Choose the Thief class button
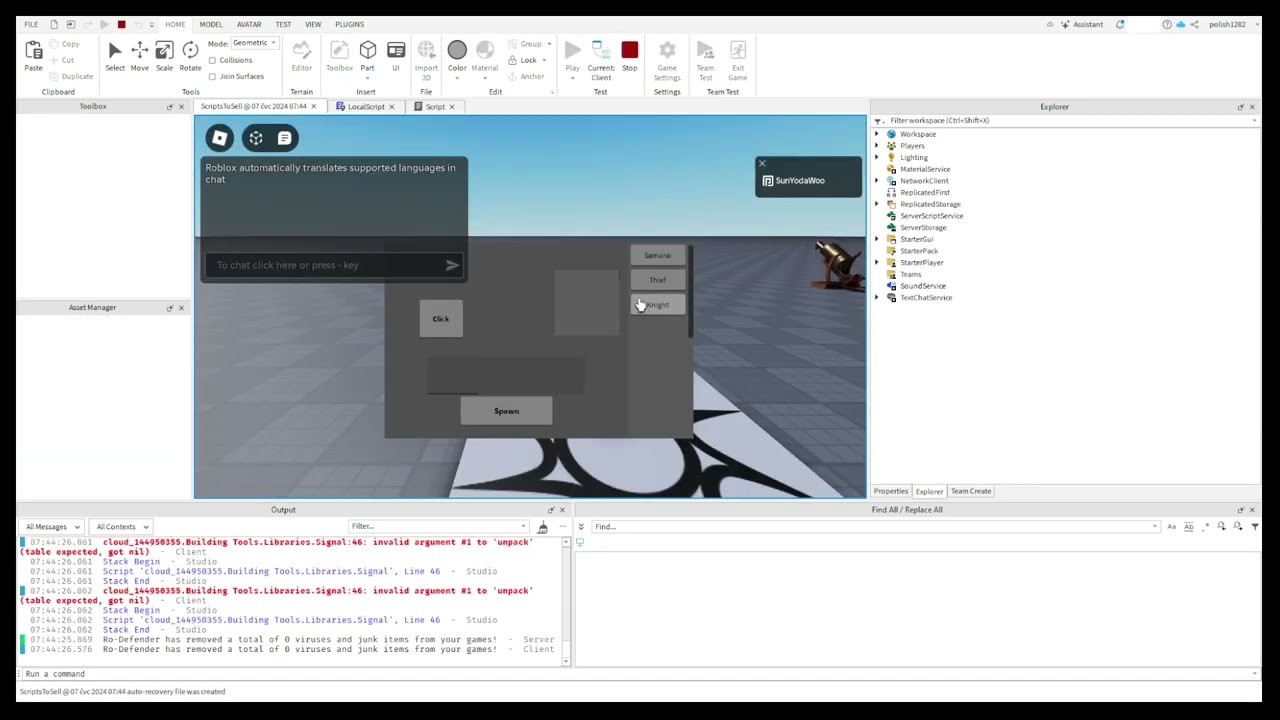1280x720 pixels. pos(657,280)
